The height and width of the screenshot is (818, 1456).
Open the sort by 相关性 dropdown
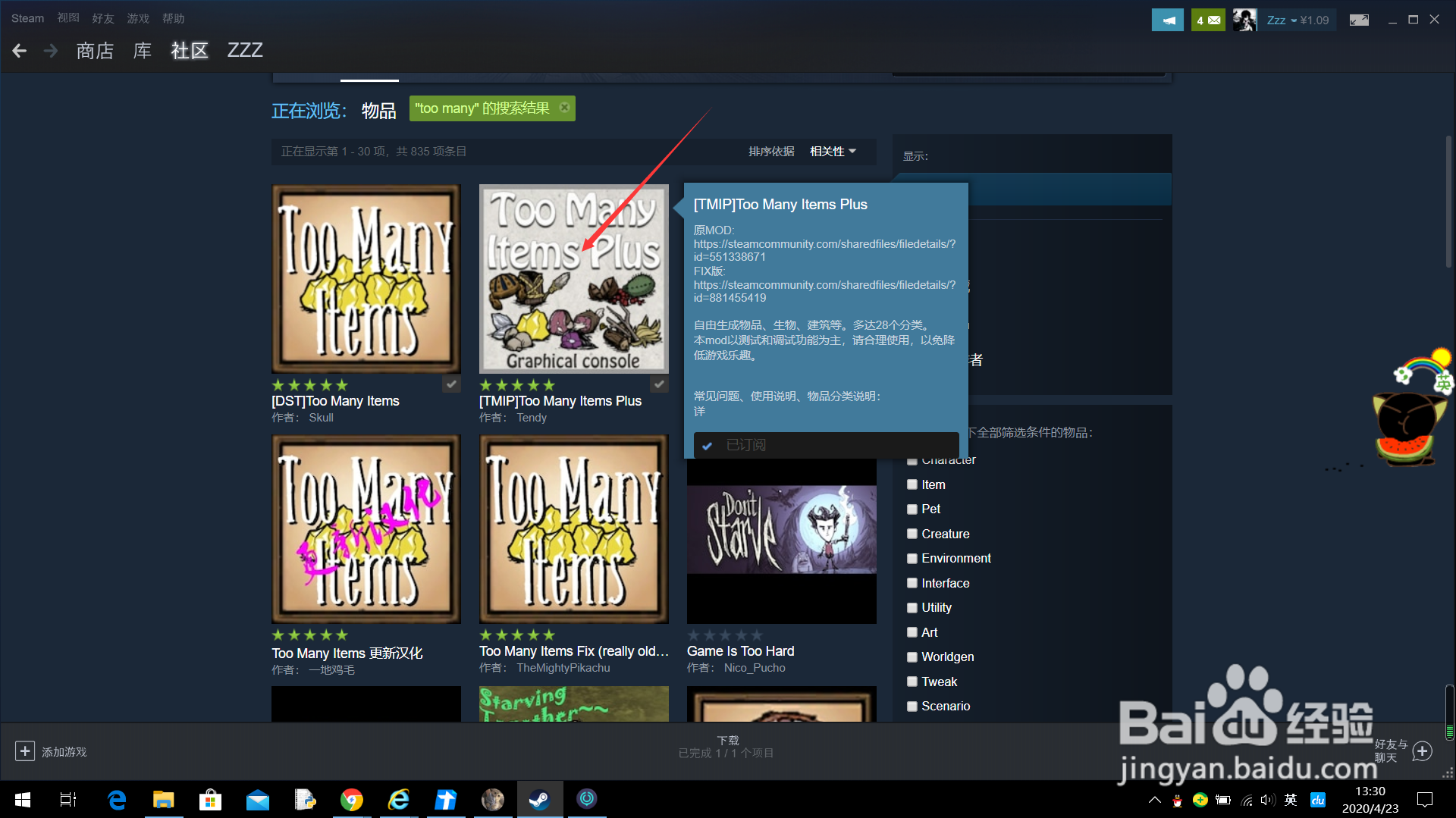(833, 151)
